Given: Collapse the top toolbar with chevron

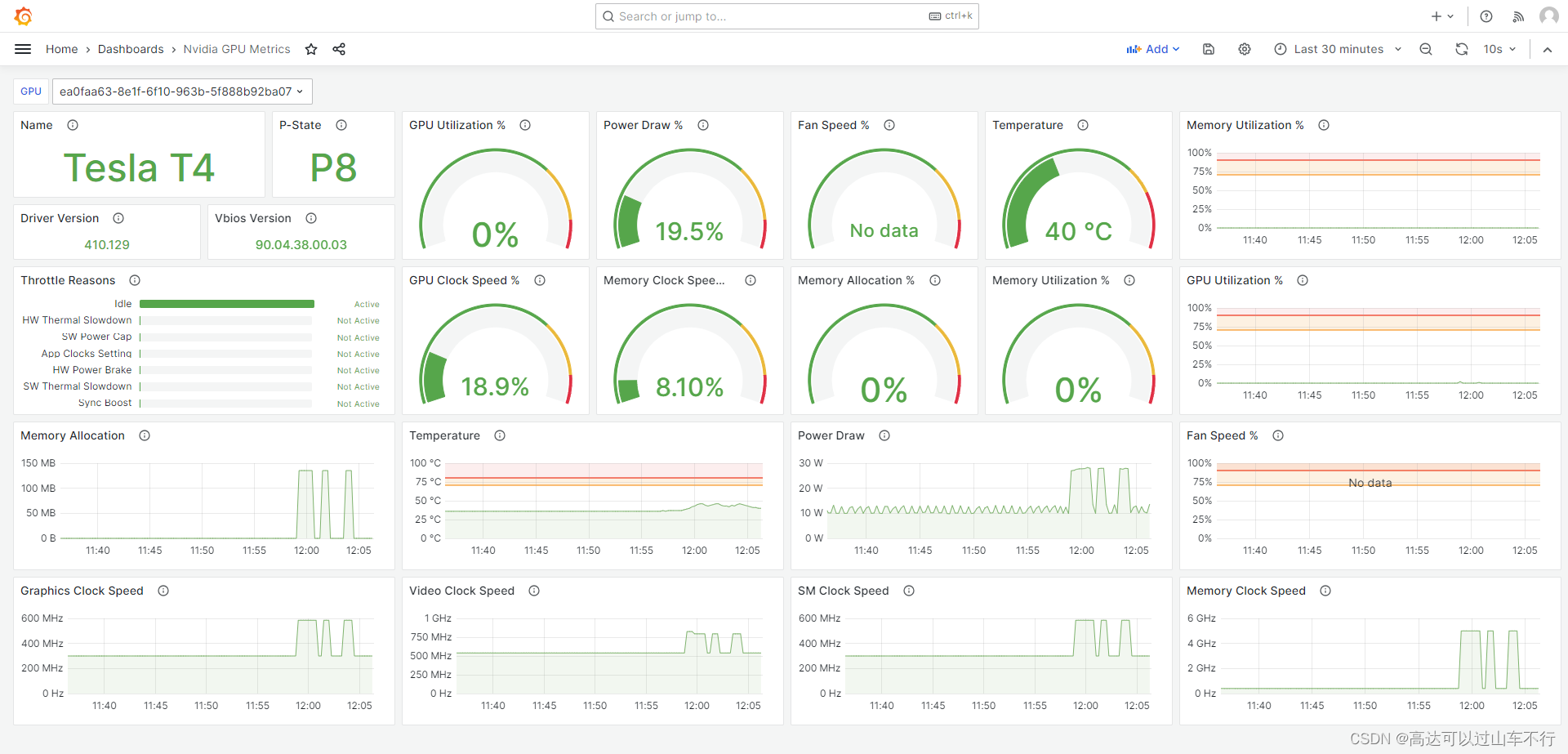Looking at the screenshot, I should (x=1548, y=49).
